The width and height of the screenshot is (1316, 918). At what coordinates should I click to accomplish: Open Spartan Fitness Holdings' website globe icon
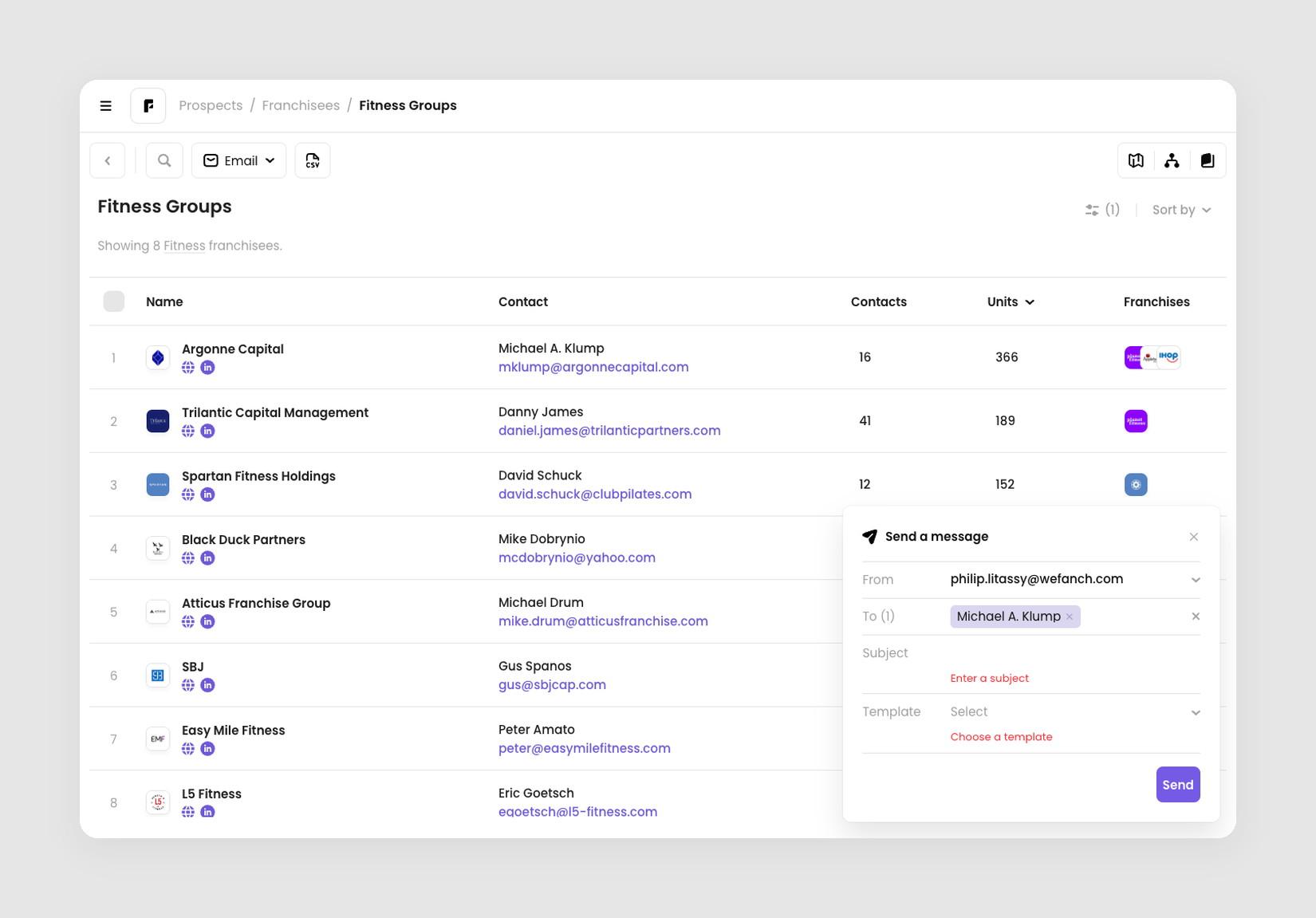tap(188, 494)
